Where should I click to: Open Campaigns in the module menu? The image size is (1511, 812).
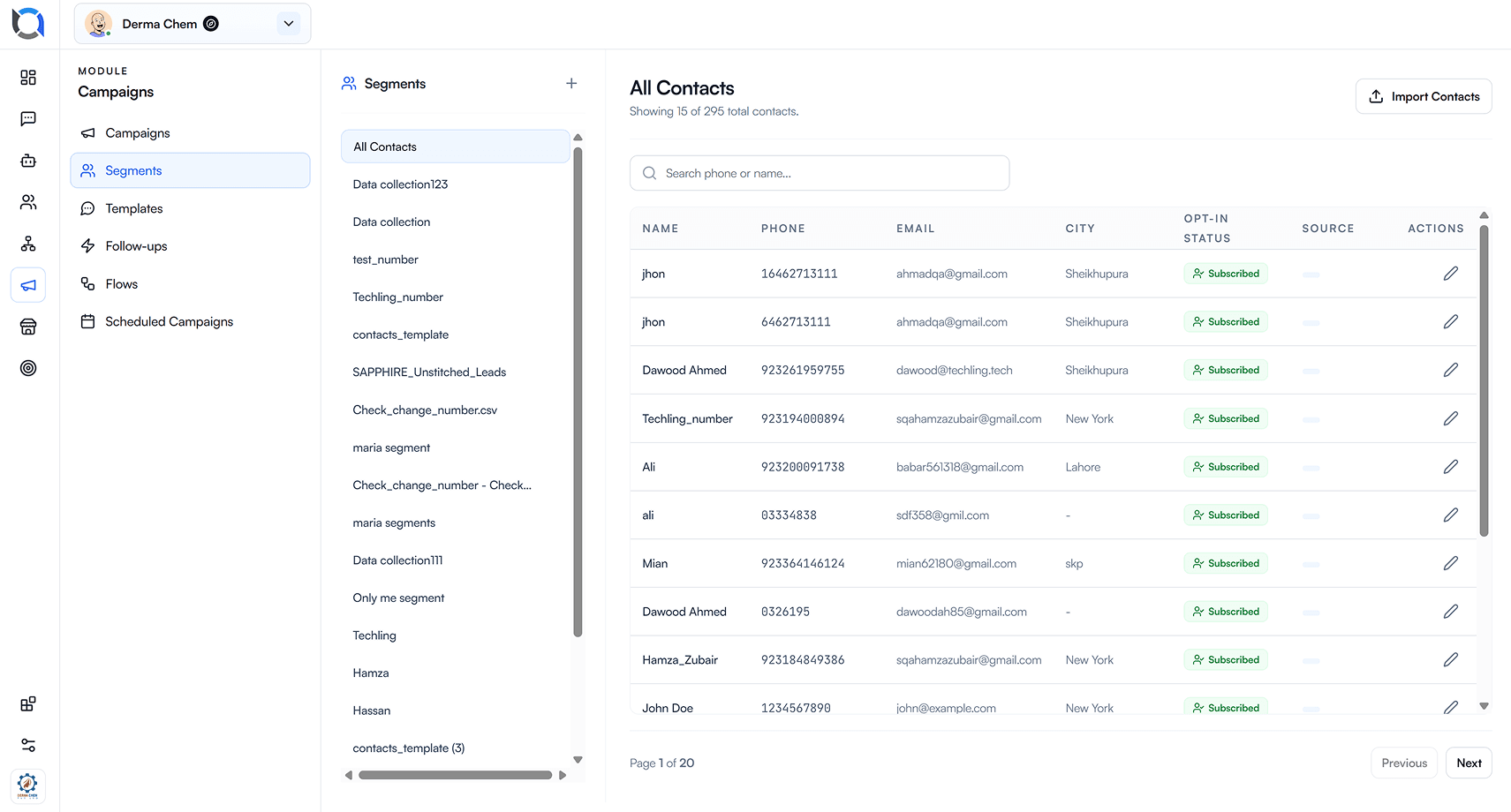pos(190,133)
